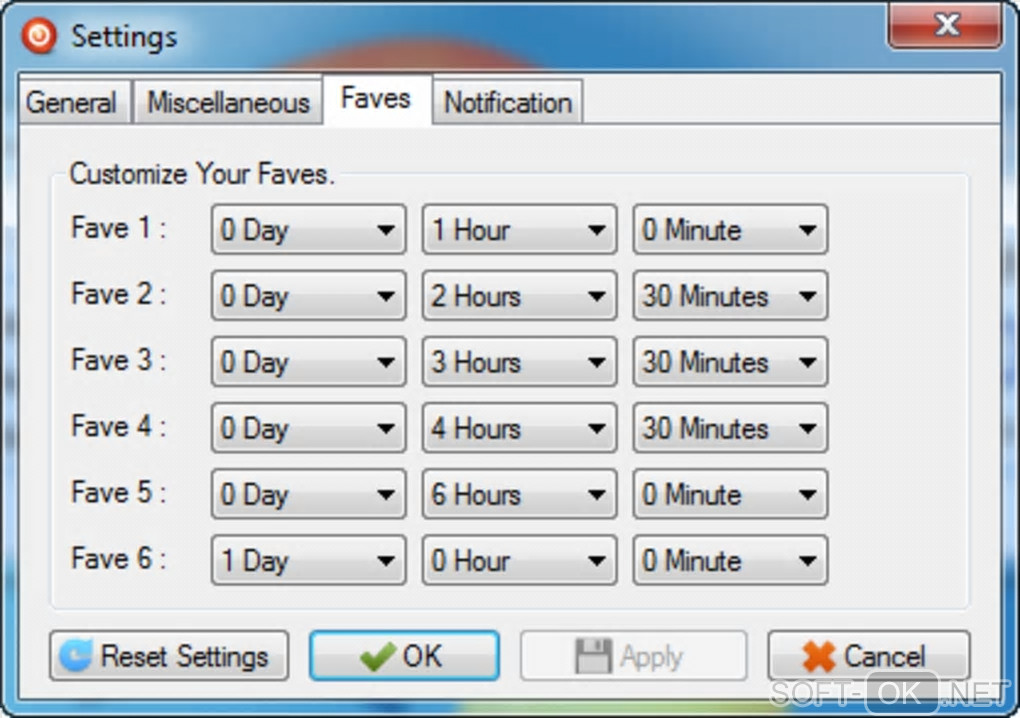The image size is (1020, 718).
Task: Open Fave 2 minutes dropdown showing 30 Minutes
Action: (x=730, y=296)
